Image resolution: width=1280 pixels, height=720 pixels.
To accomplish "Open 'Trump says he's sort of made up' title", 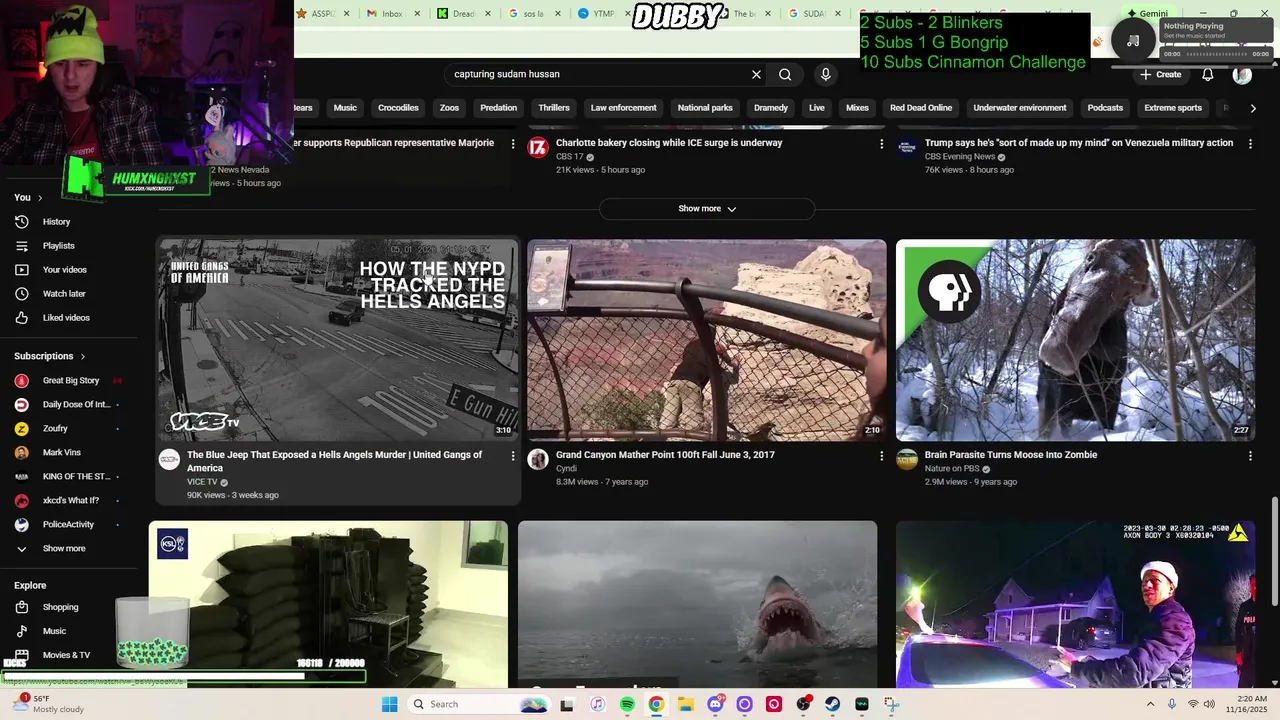I will click(x=1079, y=143).
